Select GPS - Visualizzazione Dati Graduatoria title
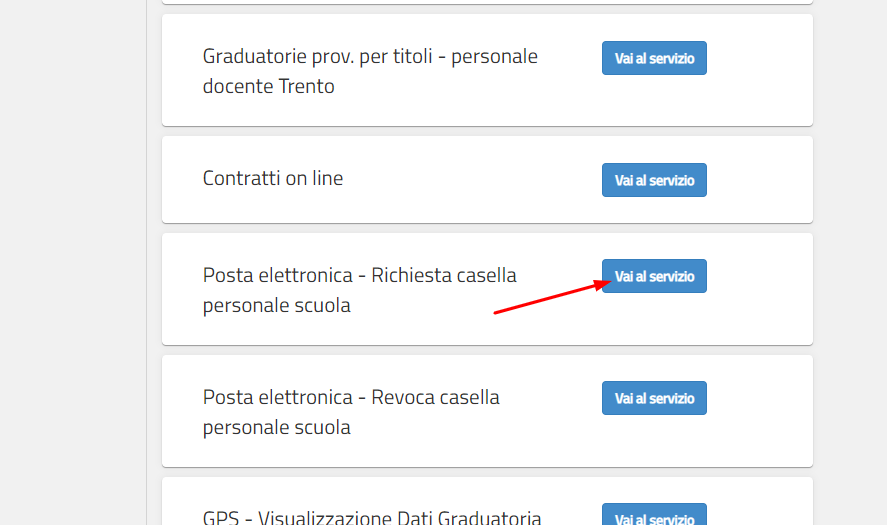The height and width of the screenshot is (525, 887). tap(372, 517)
